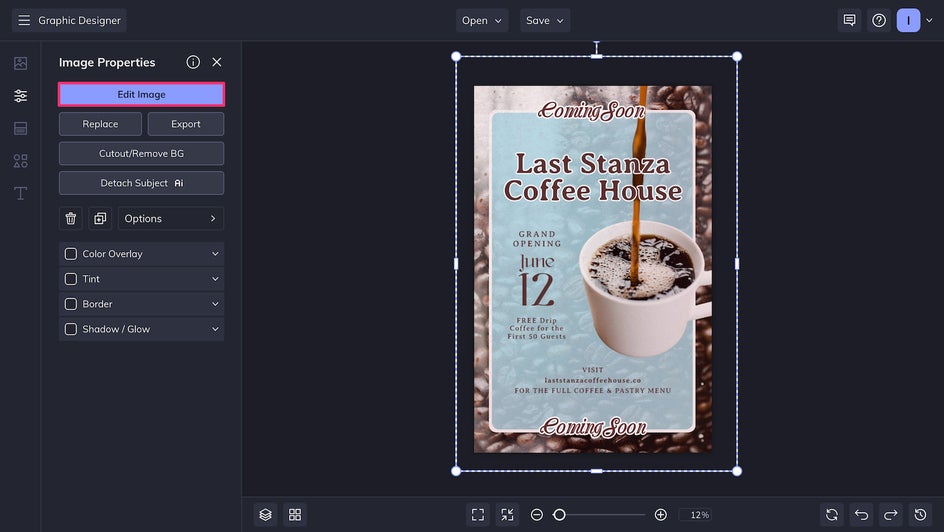Click the bottom-left selection corner handle

pyautogui.click(x=456, y=471)
